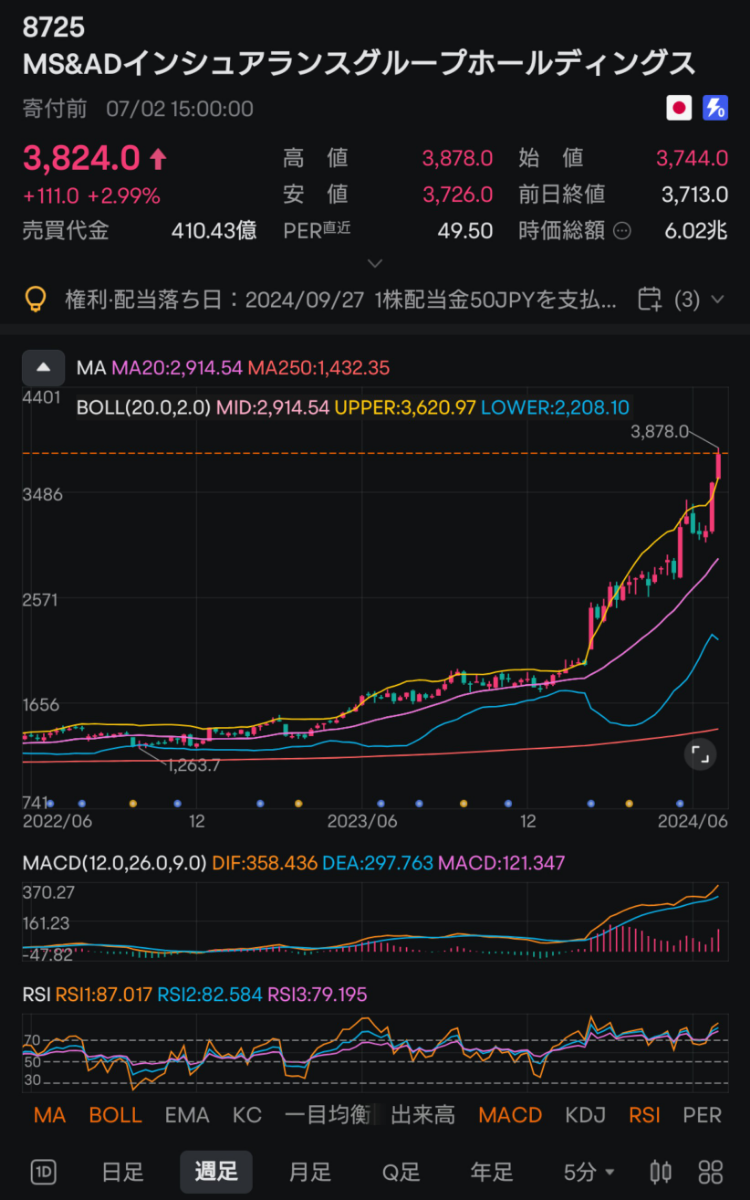Switch to the 日足 daily chart tab
This screenshot has width=750, height=1200.
point(123,1172)
